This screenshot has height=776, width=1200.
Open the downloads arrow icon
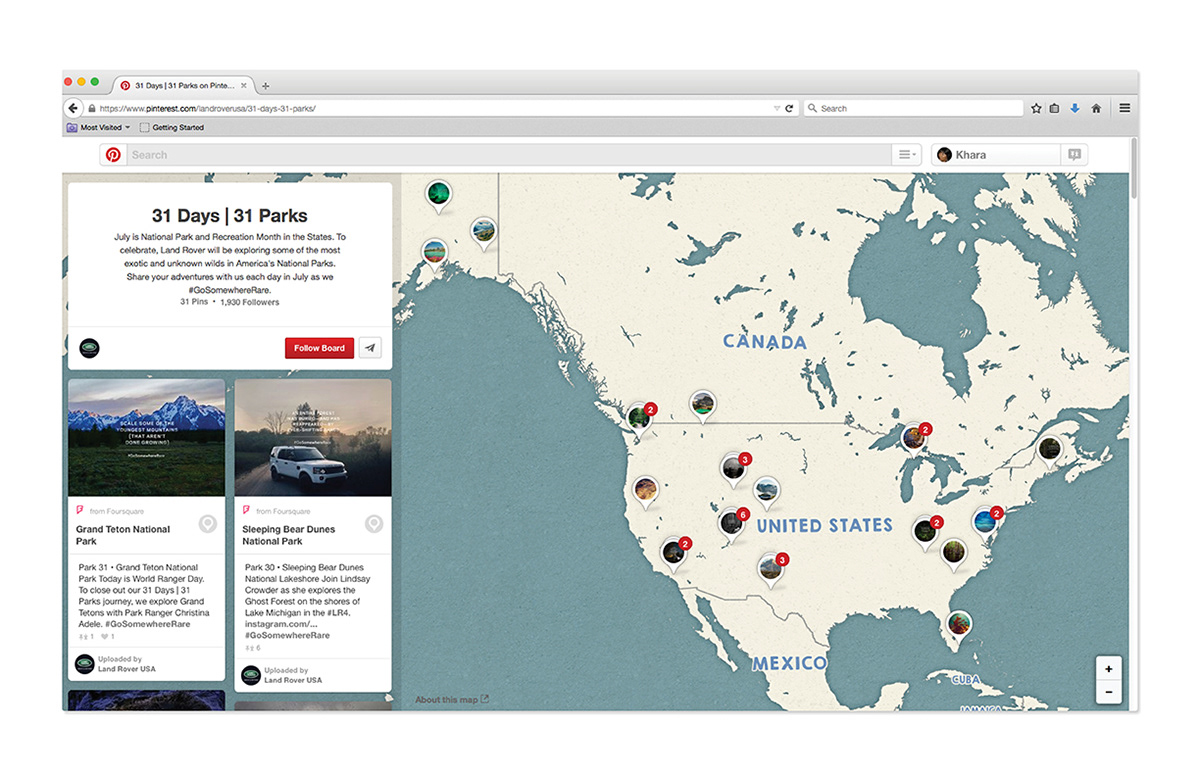pyautogui.click(x=1075, y=108)
